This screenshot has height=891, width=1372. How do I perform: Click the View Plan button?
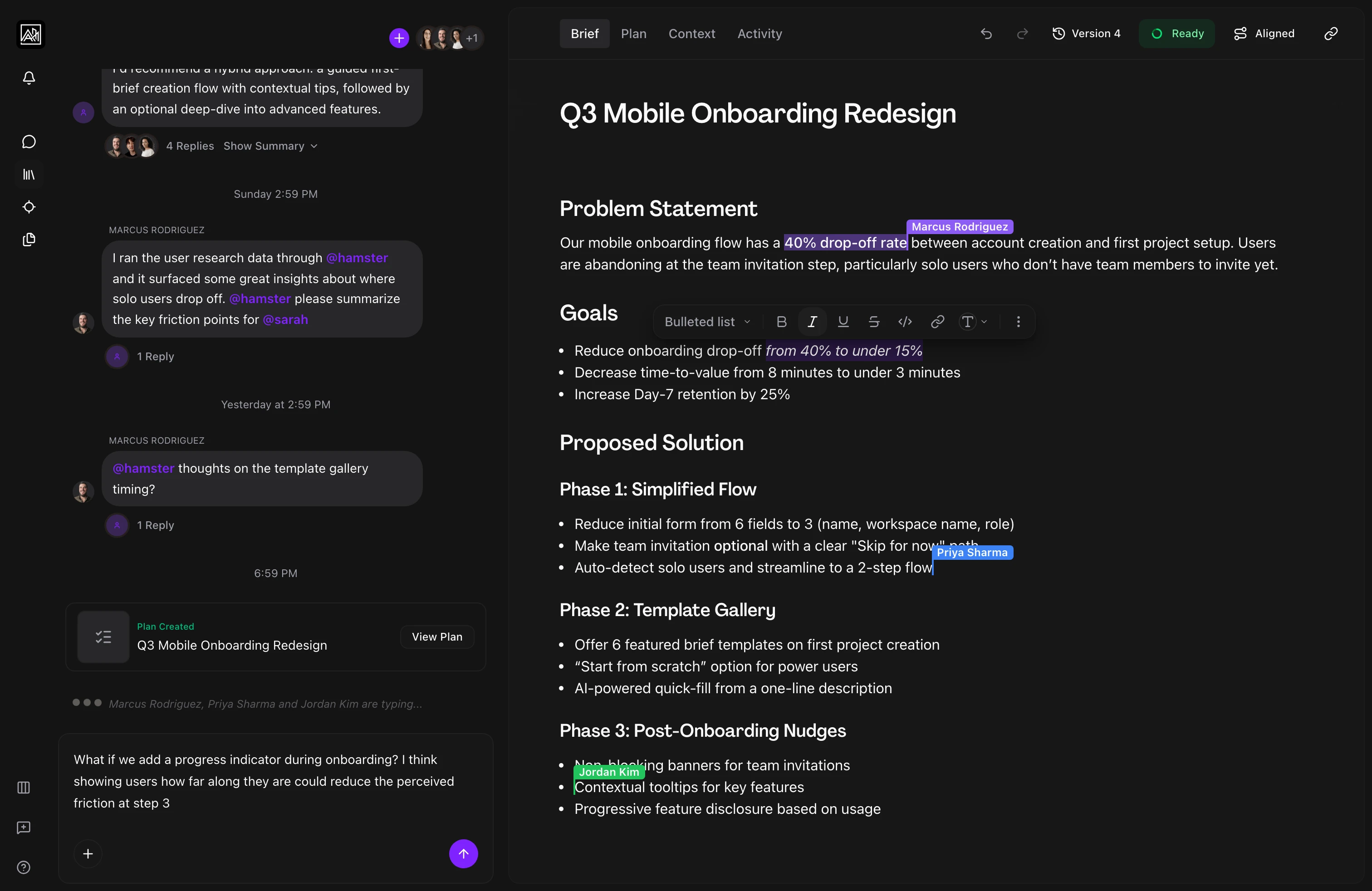[437, 636]
